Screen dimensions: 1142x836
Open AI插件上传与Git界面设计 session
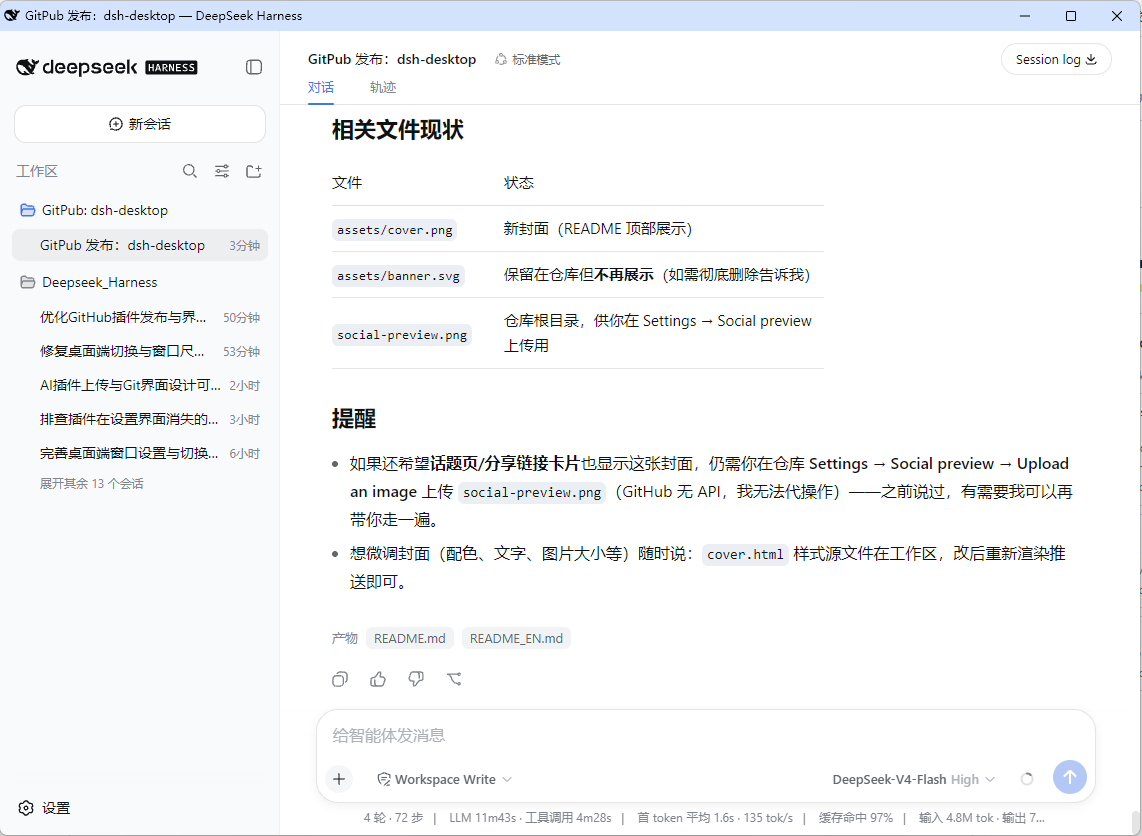click(x=140, y=386)
